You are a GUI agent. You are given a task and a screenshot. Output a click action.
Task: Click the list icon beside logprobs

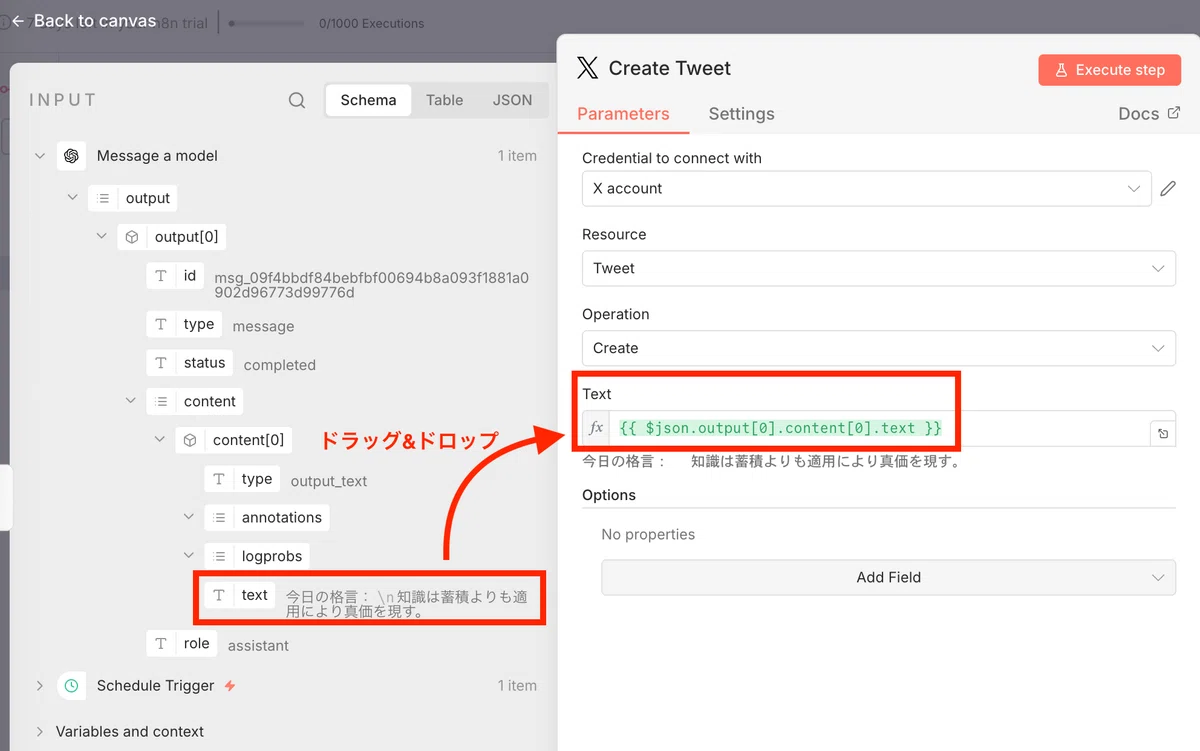pyautogui.click(x=218, y=556)
